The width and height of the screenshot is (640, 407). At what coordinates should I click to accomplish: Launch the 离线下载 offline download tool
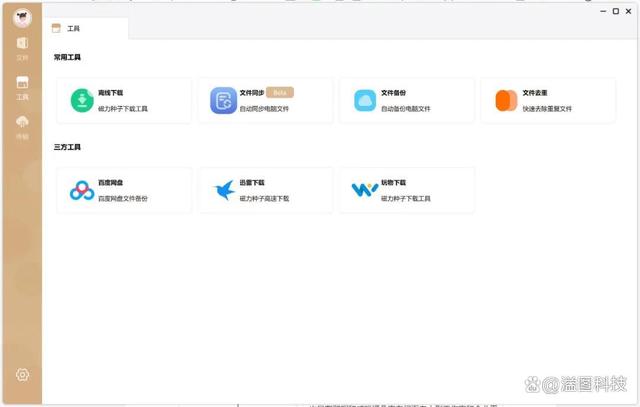point(124,100)
